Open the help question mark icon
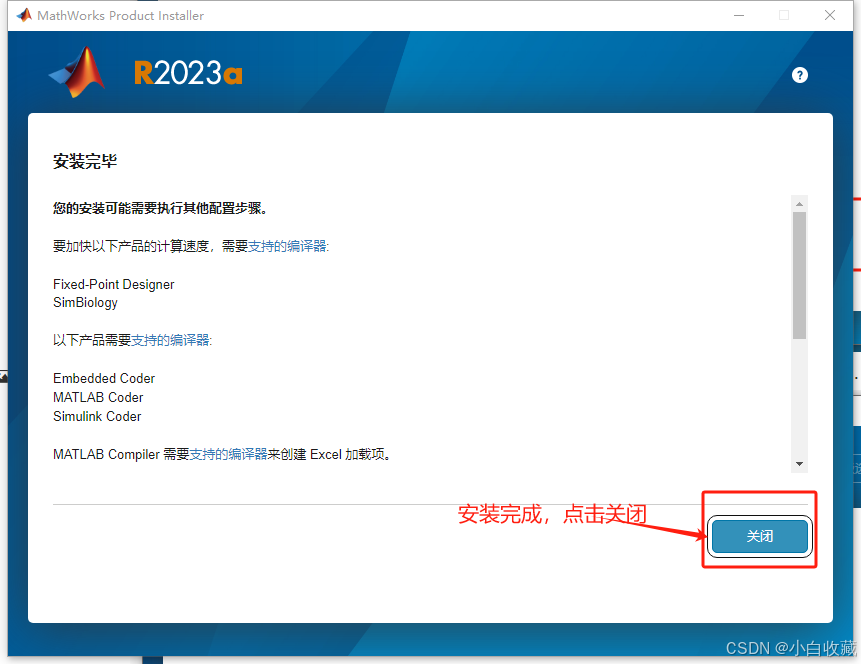The image size is (861, 664). [x=800, y=75]
